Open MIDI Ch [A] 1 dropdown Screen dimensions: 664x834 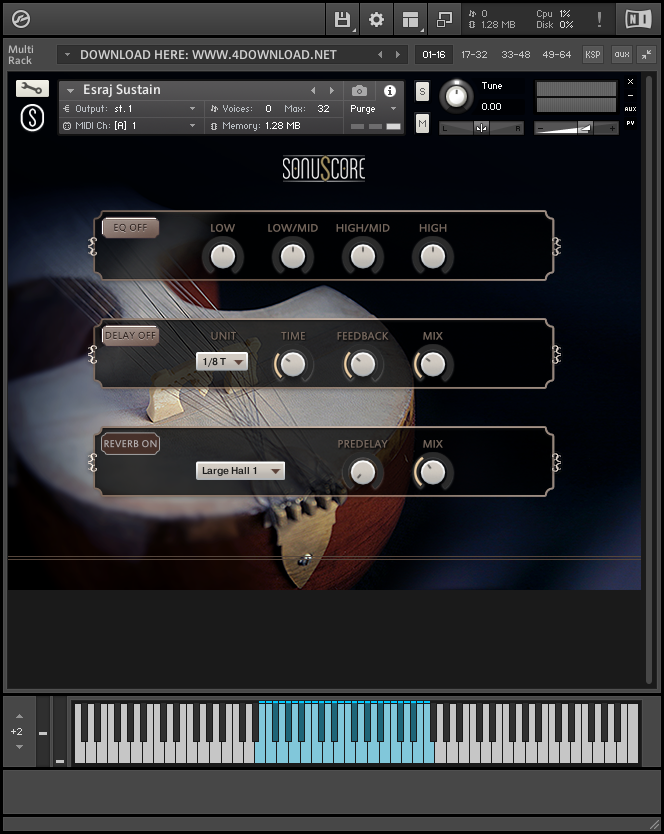click(129, 126)
